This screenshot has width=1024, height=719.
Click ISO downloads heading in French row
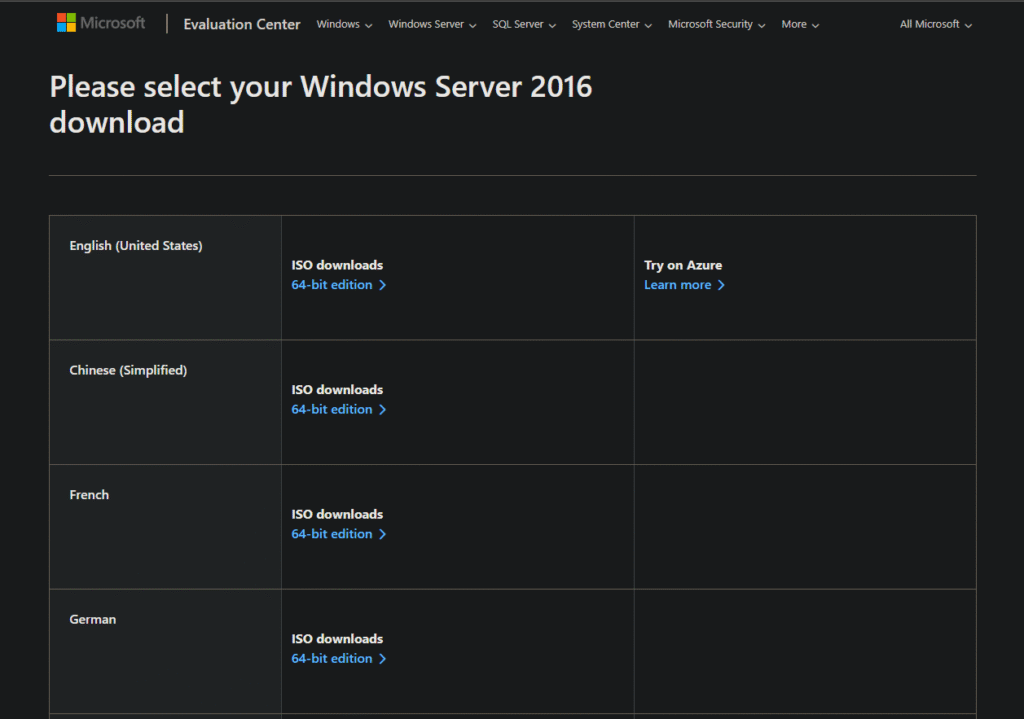tap(337, 515)
